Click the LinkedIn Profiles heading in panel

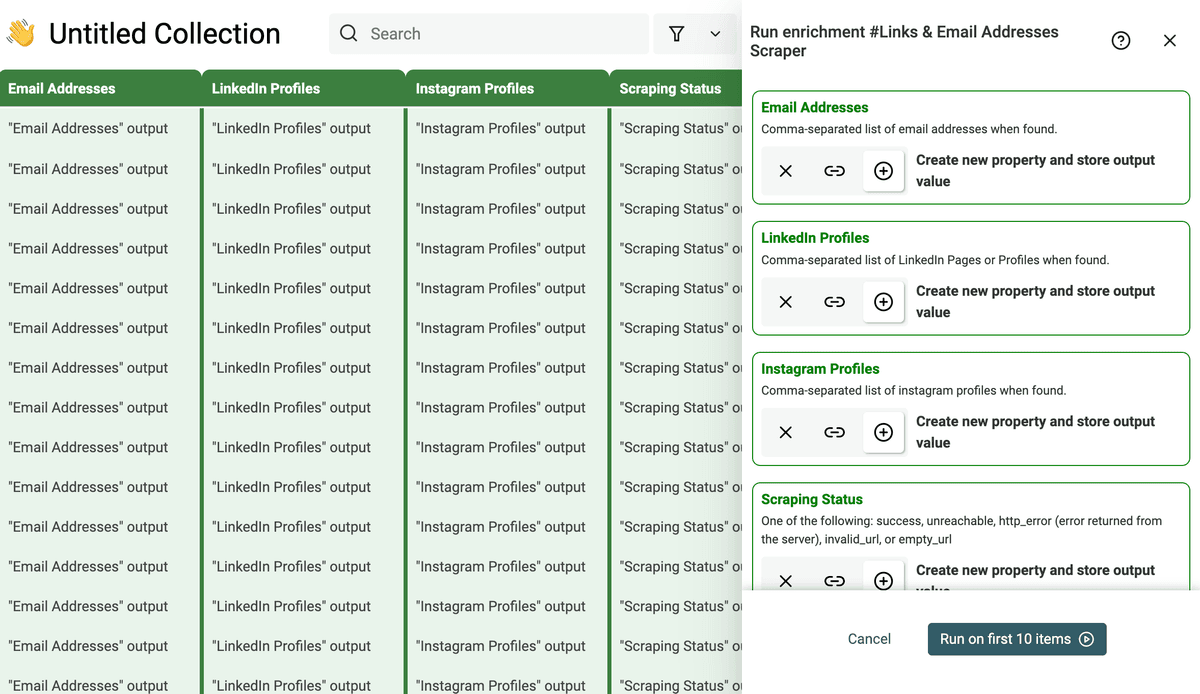[815, 238]
